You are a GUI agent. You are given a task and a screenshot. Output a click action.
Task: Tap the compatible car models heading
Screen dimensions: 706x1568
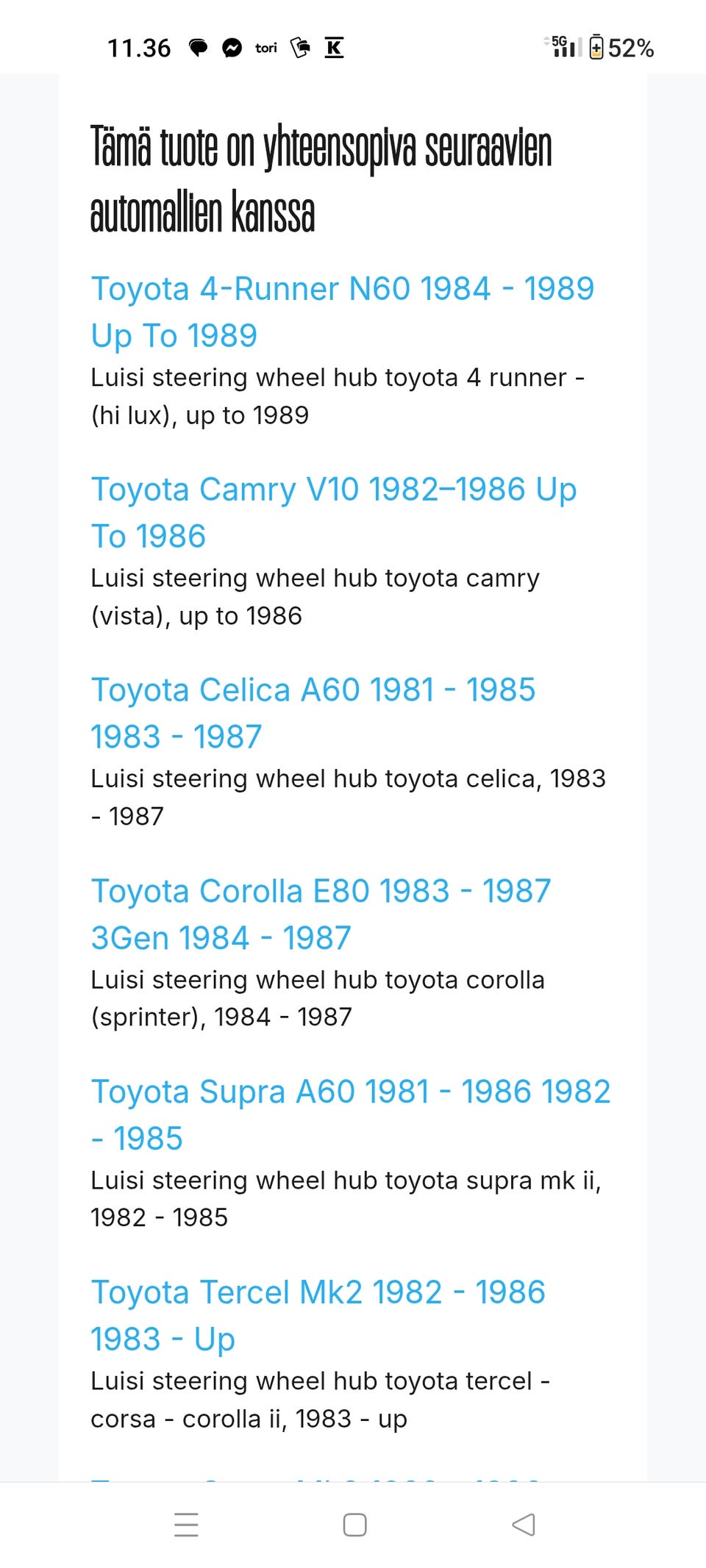tap(321, 179)
